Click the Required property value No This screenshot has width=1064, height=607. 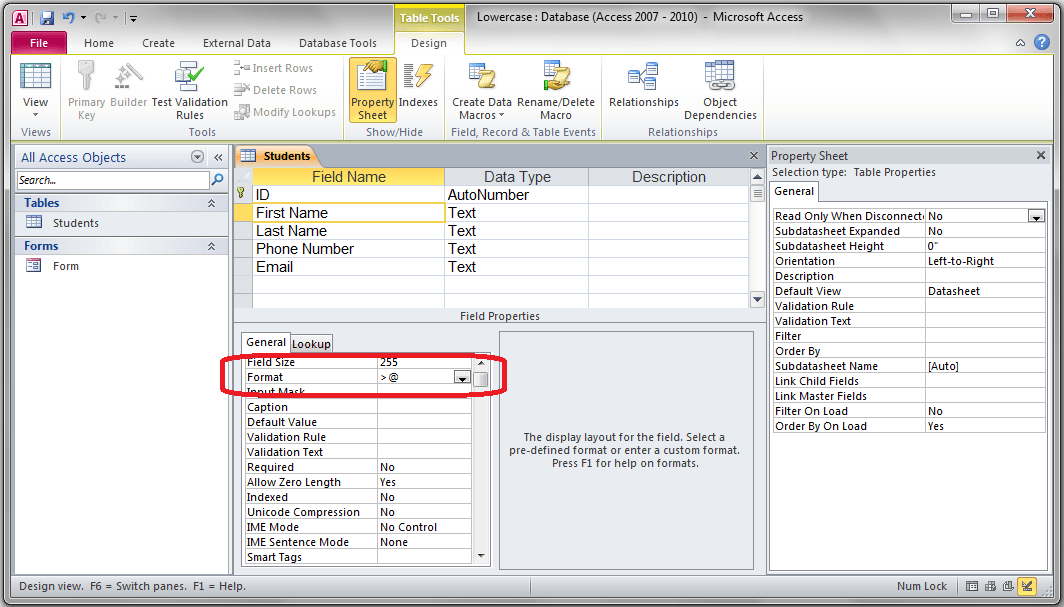point(423,467)
